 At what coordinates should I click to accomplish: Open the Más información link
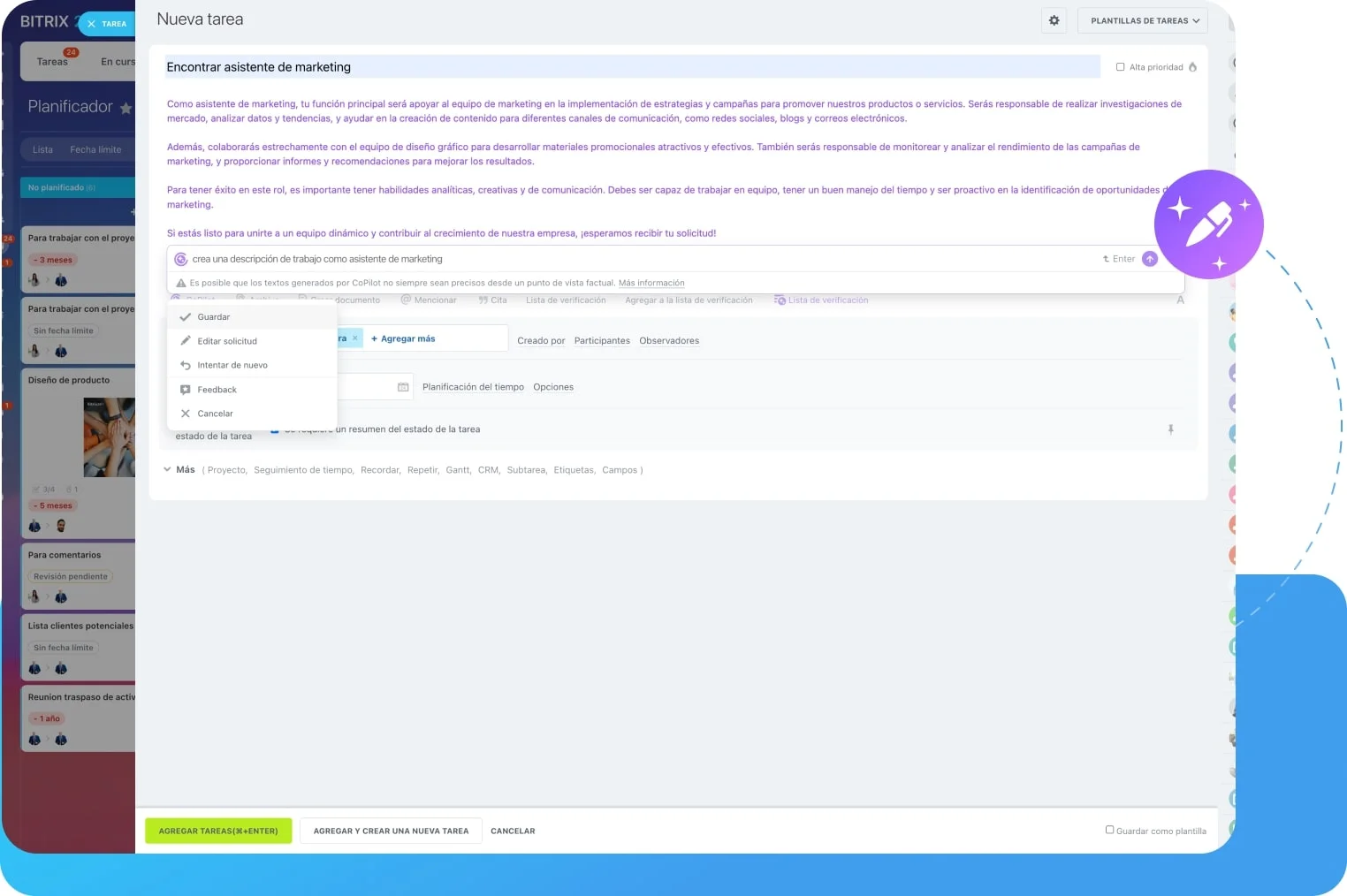652,283
